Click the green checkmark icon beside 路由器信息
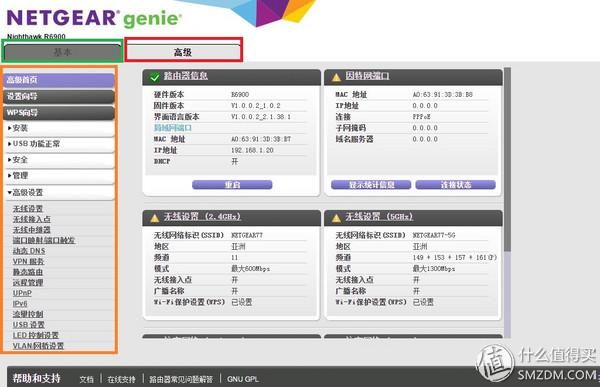Image resolution: width=600 pixels, height=387 pixels. pos(155,77)
